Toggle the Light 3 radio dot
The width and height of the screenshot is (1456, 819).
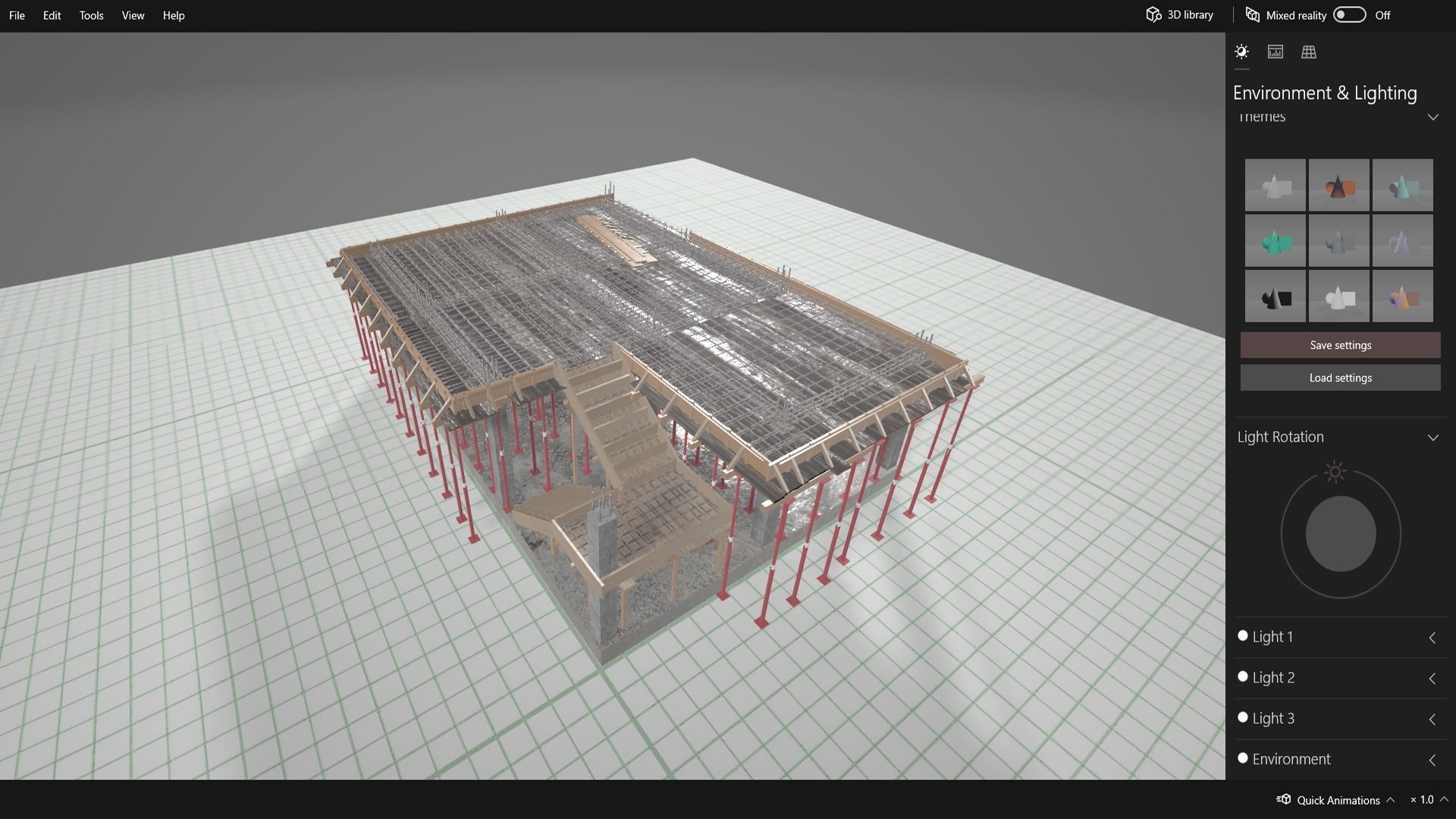tap(1242, 717)
